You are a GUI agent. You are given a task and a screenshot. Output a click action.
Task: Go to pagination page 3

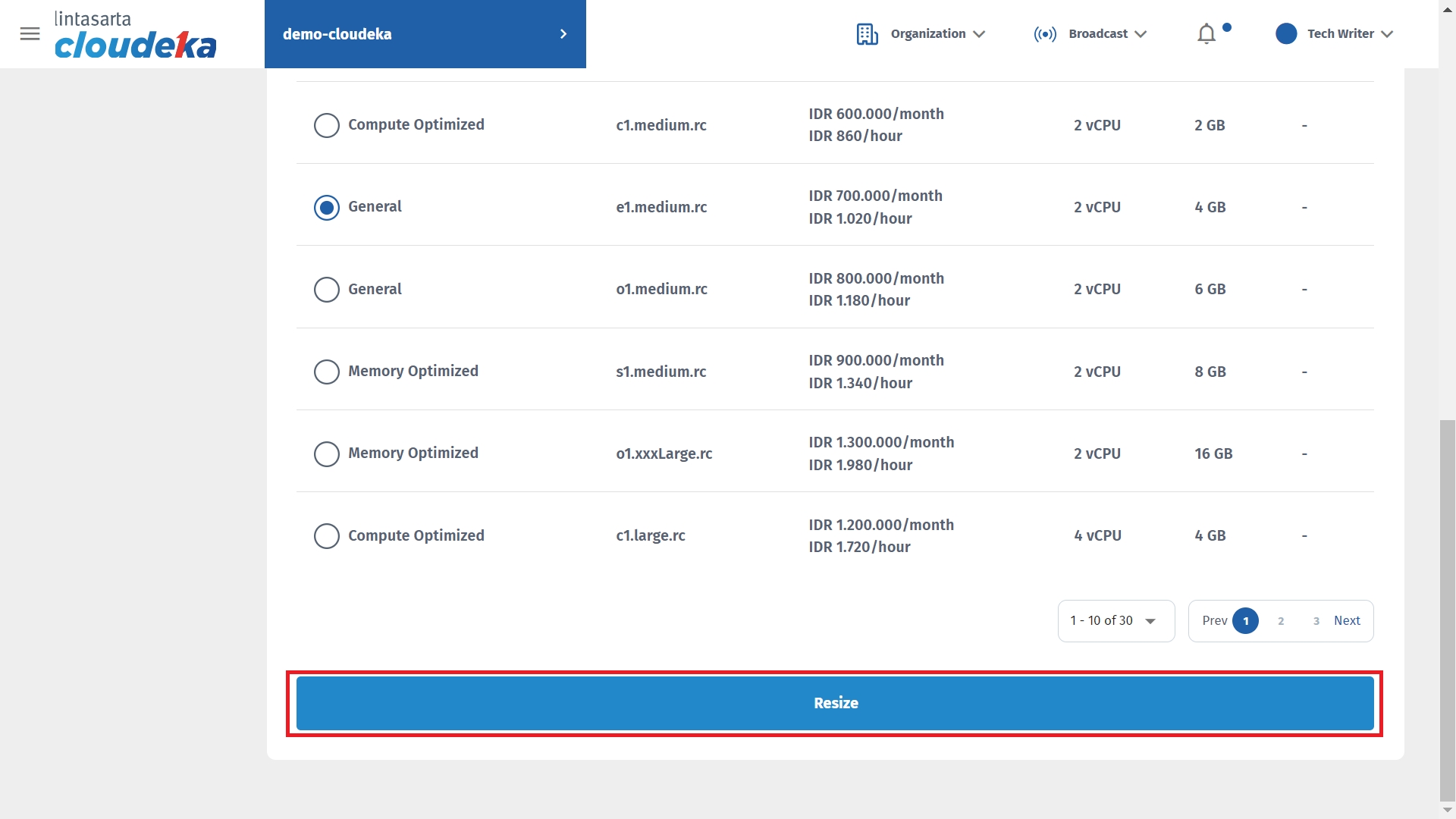pos(1316,621)
